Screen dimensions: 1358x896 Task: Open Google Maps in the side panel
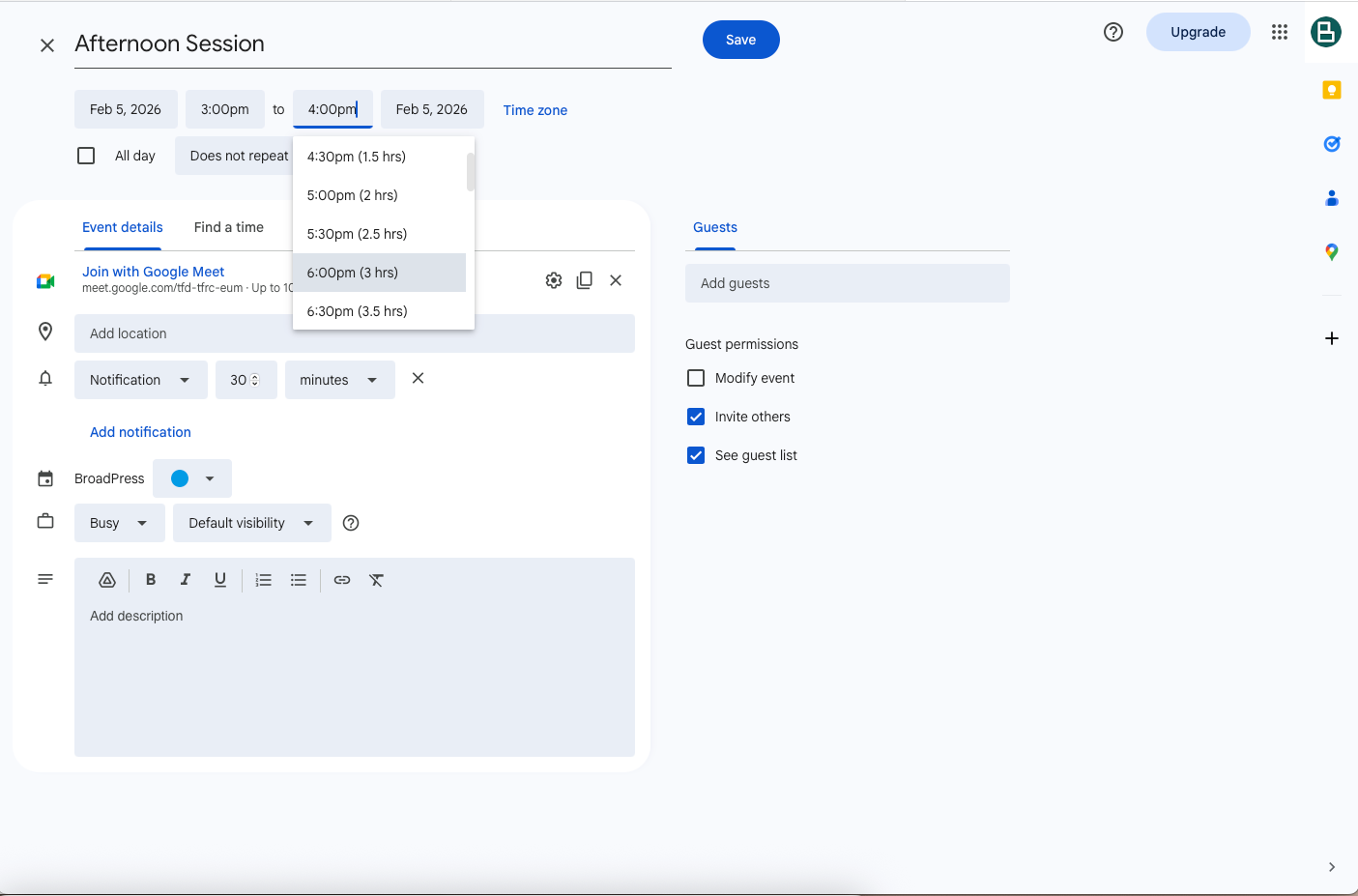(1332, 252)
